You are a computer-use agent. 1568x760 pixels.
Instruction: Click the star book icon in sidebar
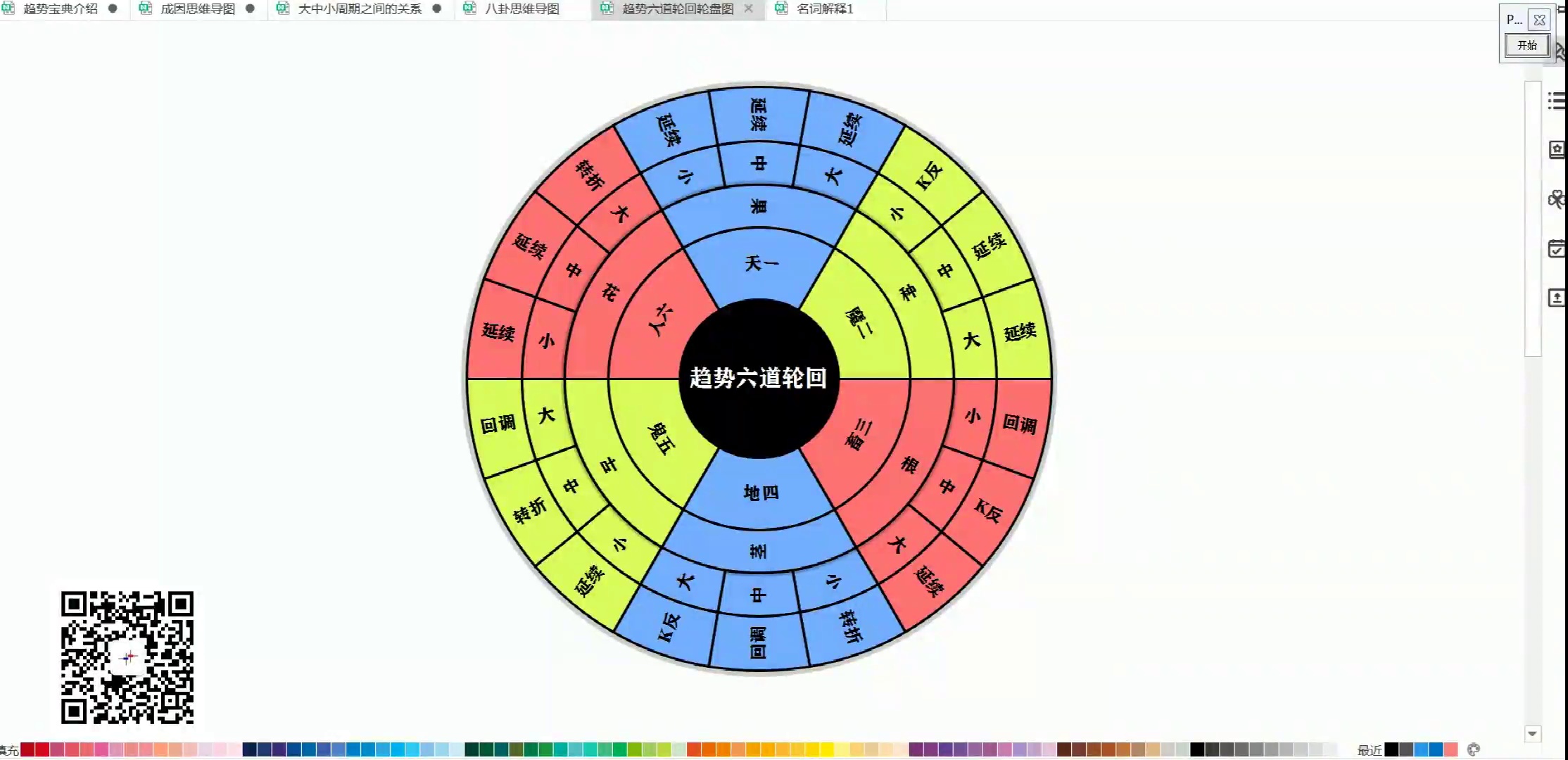[x=1557, y=149]
